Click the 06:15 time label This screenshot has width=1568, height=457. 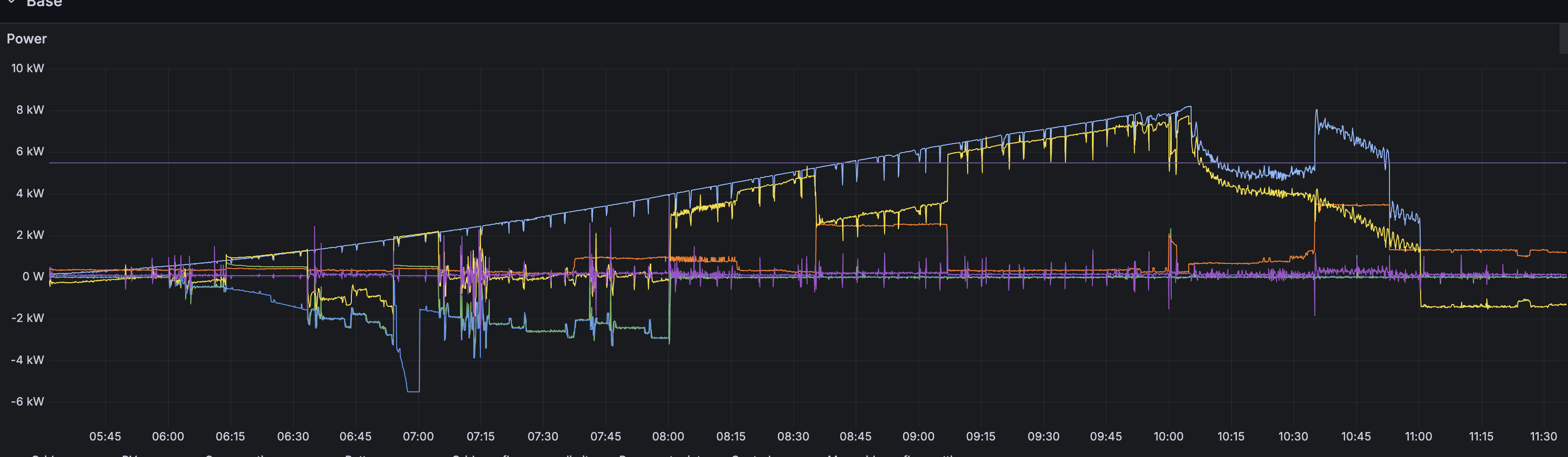(x=230, y=436)
